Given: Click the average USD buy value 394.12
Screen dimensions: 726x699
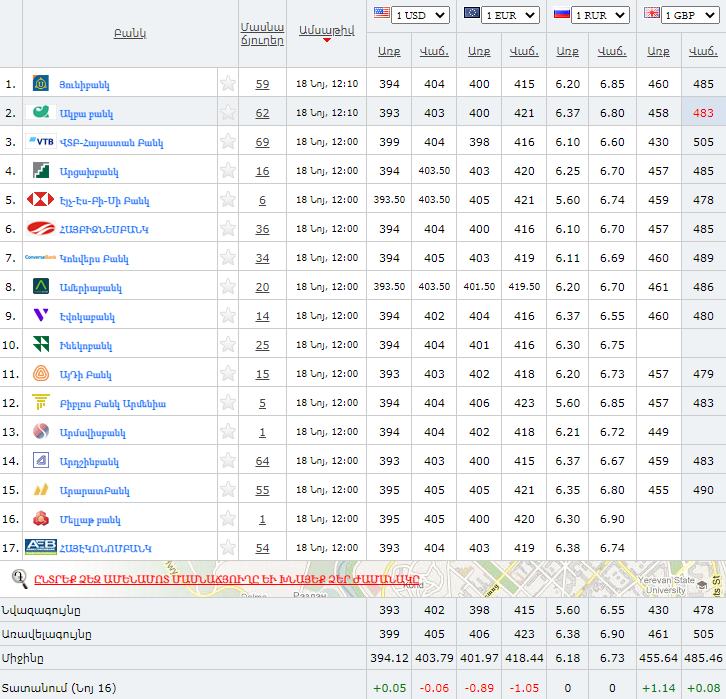Looking at the screenshot, I should tap(389, 658).
